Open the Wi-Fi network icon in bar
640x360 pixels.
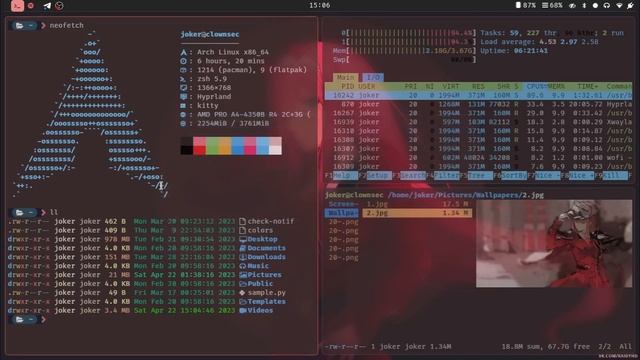[619, 5]
